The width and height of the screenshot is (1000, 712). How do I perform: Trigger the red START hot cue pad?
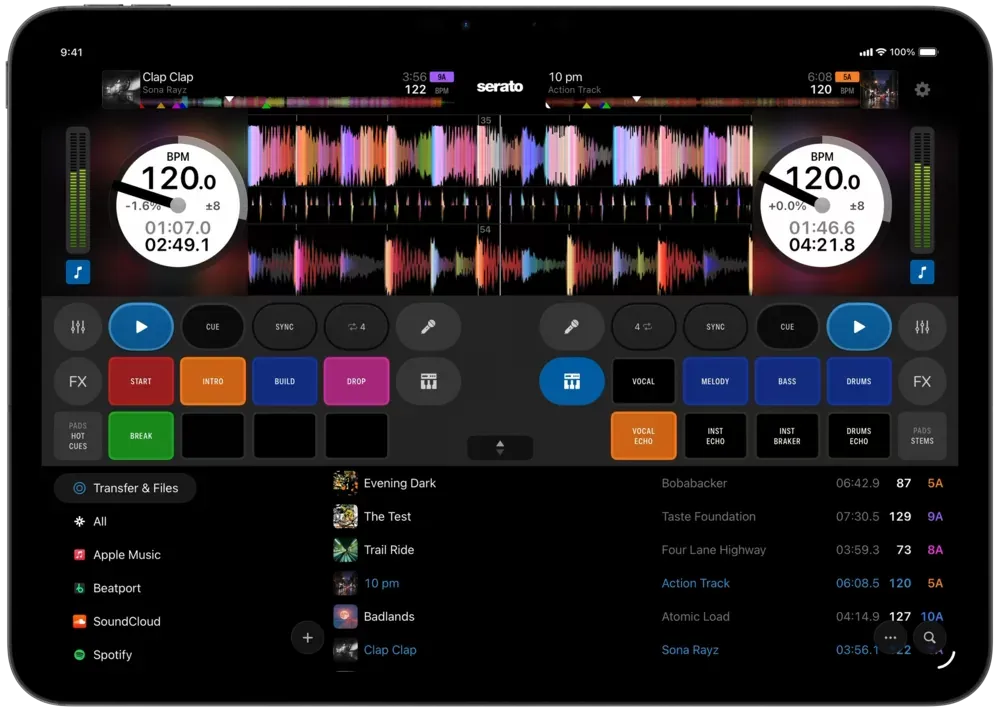pyautogui.click(x=141, y=382)
